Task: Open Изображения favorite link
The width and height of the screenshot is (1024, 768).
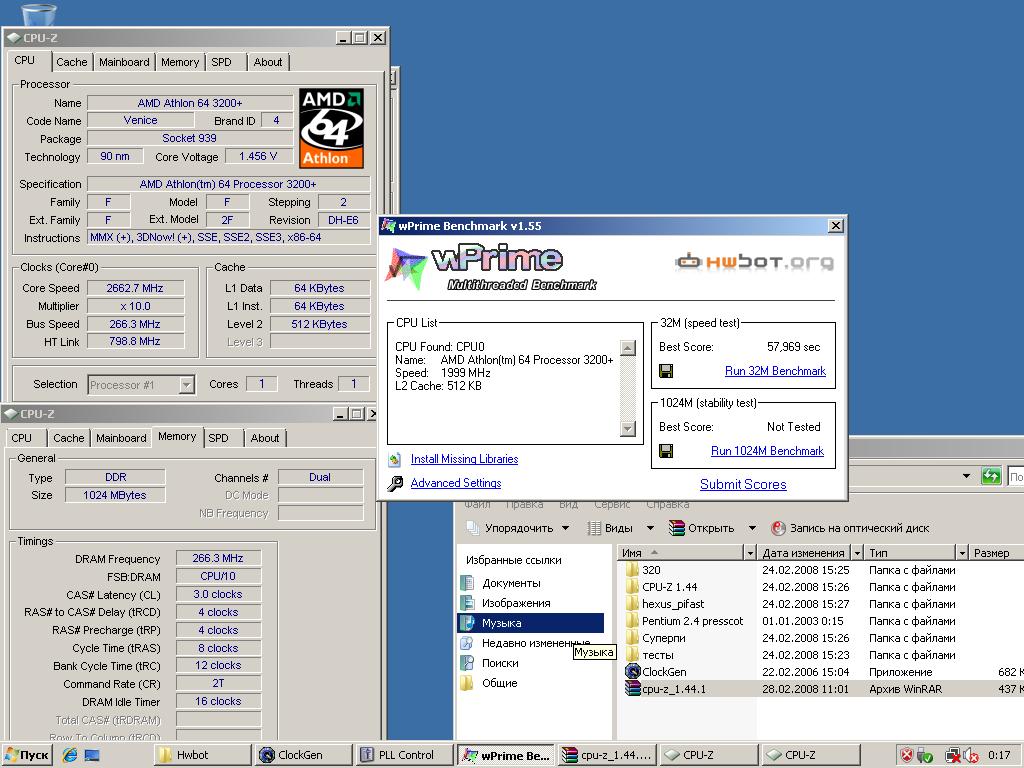Action: [516, 603]
